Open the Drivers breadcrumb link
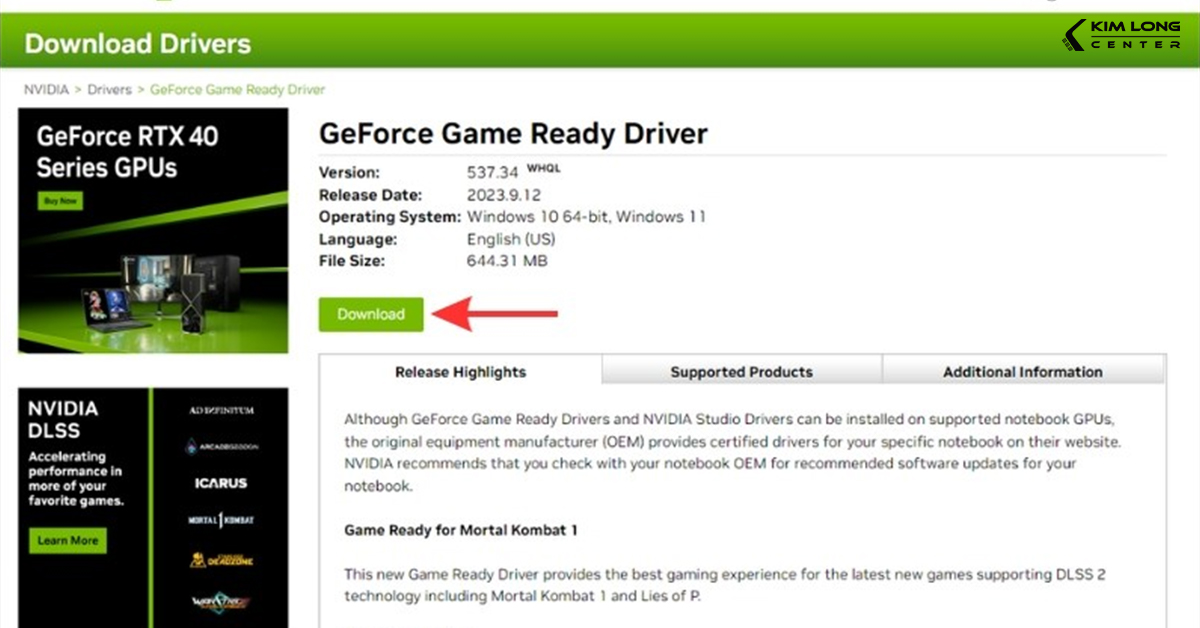Viewport: 1200px width, 628px height. coord(109,90)
